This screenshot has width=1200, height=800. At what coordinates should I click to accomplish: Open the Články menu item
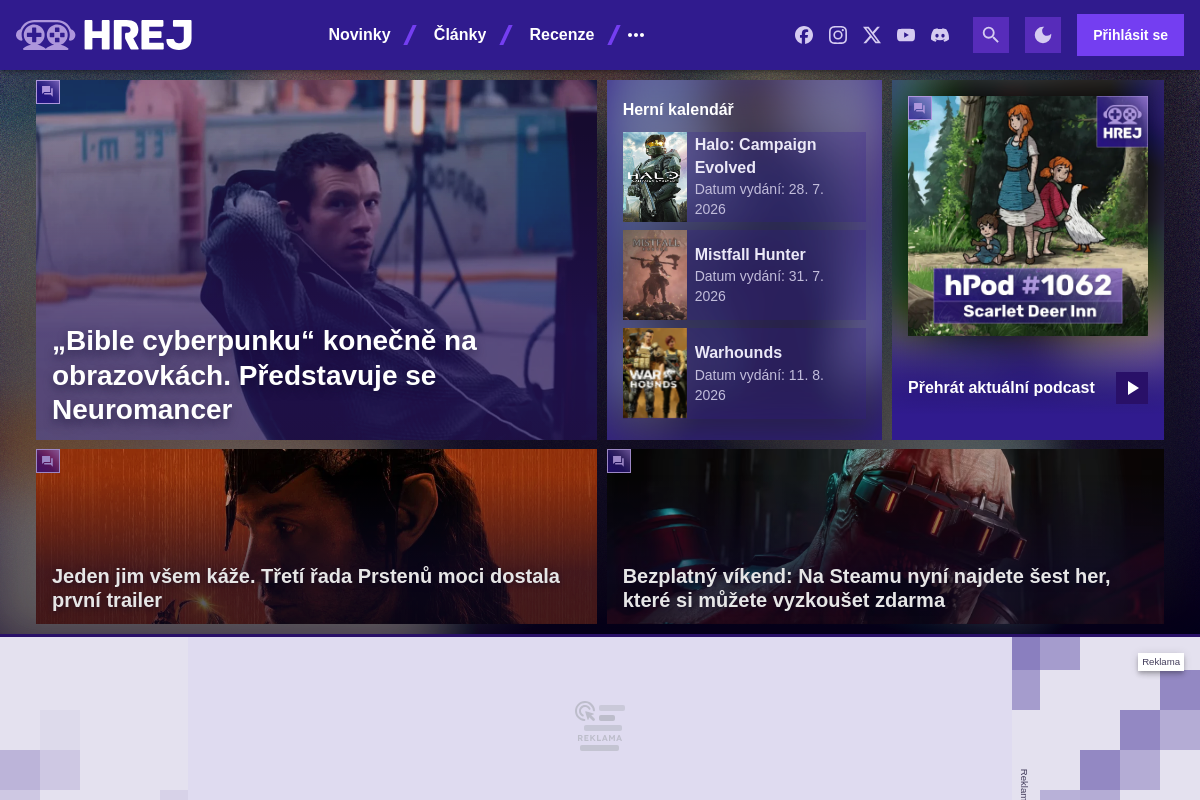[460, 35]
